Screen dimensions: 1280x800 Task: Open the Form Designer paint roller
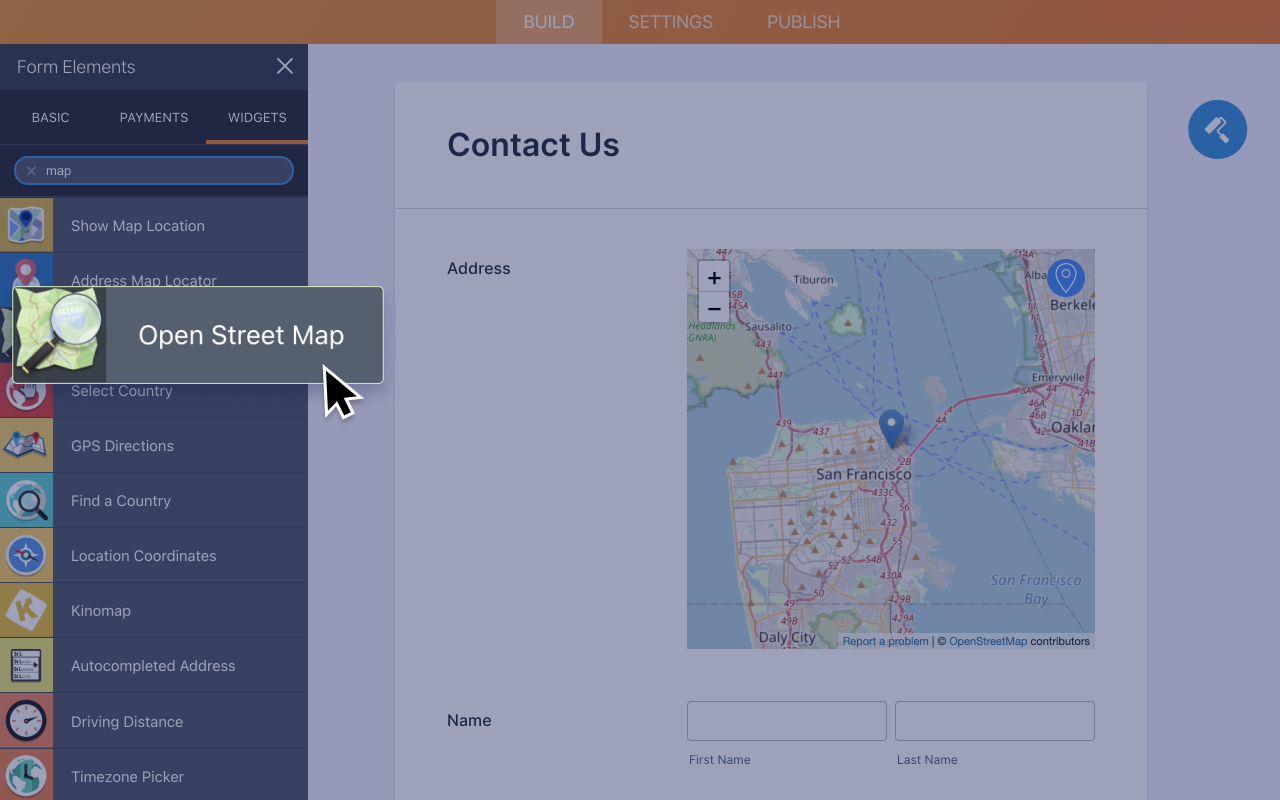pyautogui.click(x=1217, y=129)
